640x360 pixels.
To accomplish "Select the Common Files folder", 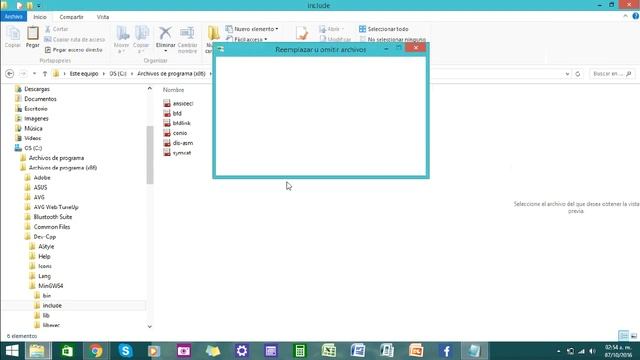I will click(x=51, y=227).
